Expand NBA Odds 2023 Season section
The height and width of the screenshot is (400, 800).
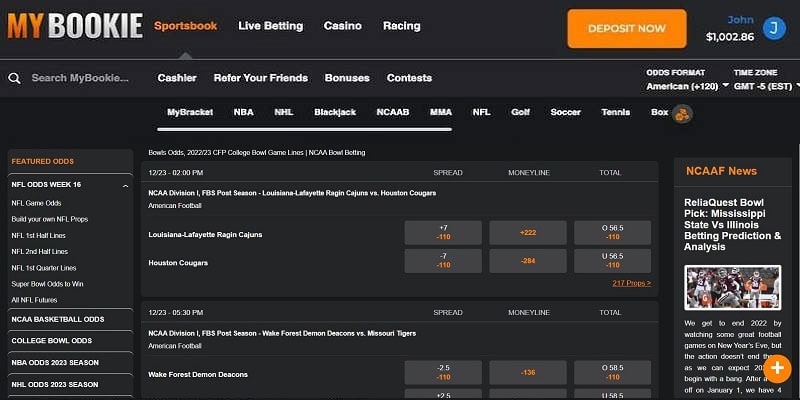pos(70,363)
